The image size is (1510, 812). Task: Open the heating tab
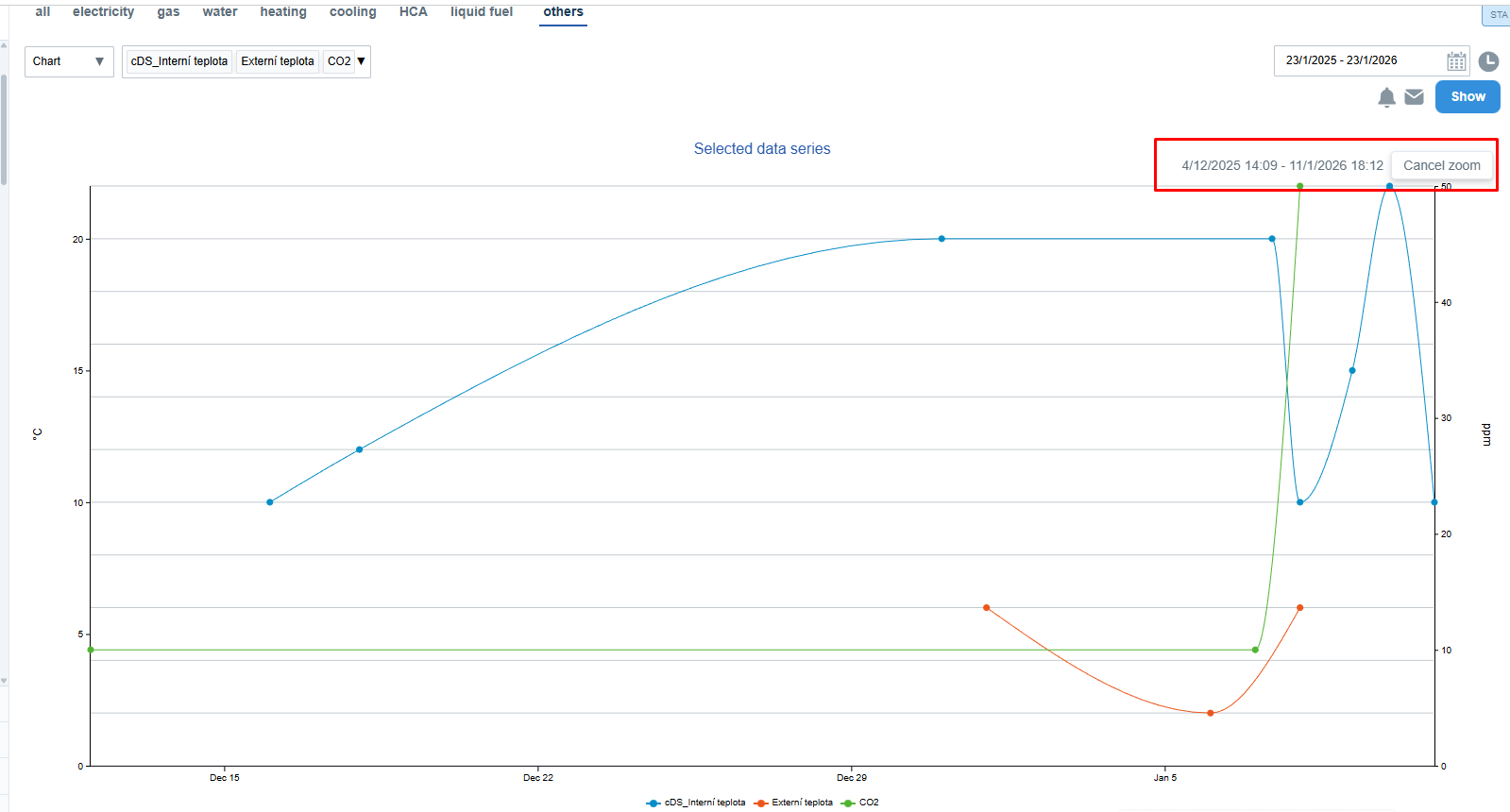point(283,12)
